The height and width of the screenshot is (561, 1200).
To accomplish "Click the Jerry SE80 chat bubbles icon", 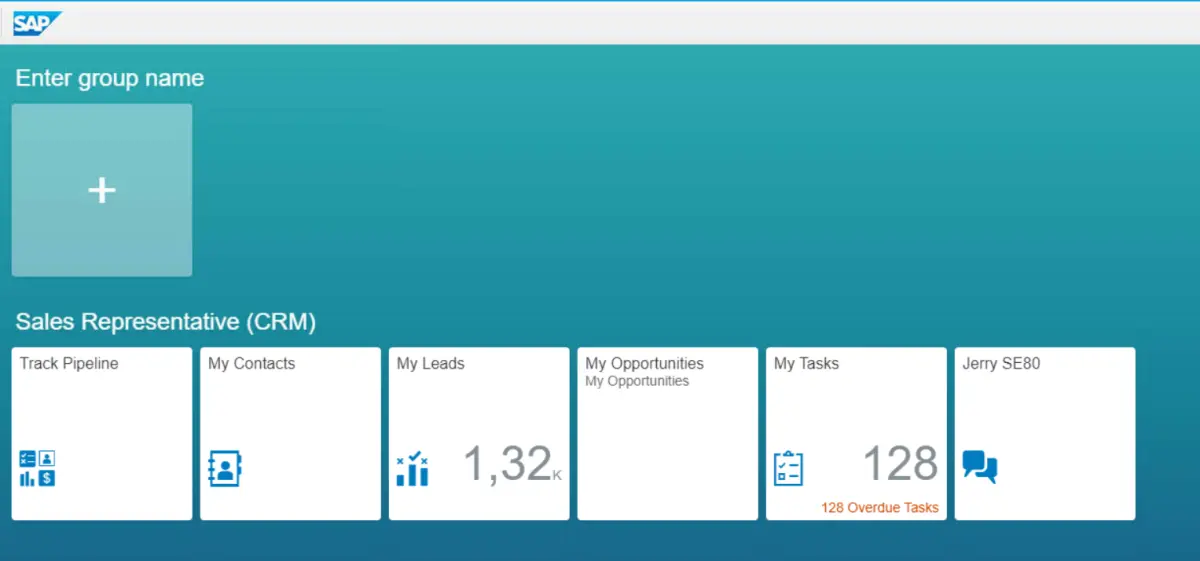I will click(980, 467).
